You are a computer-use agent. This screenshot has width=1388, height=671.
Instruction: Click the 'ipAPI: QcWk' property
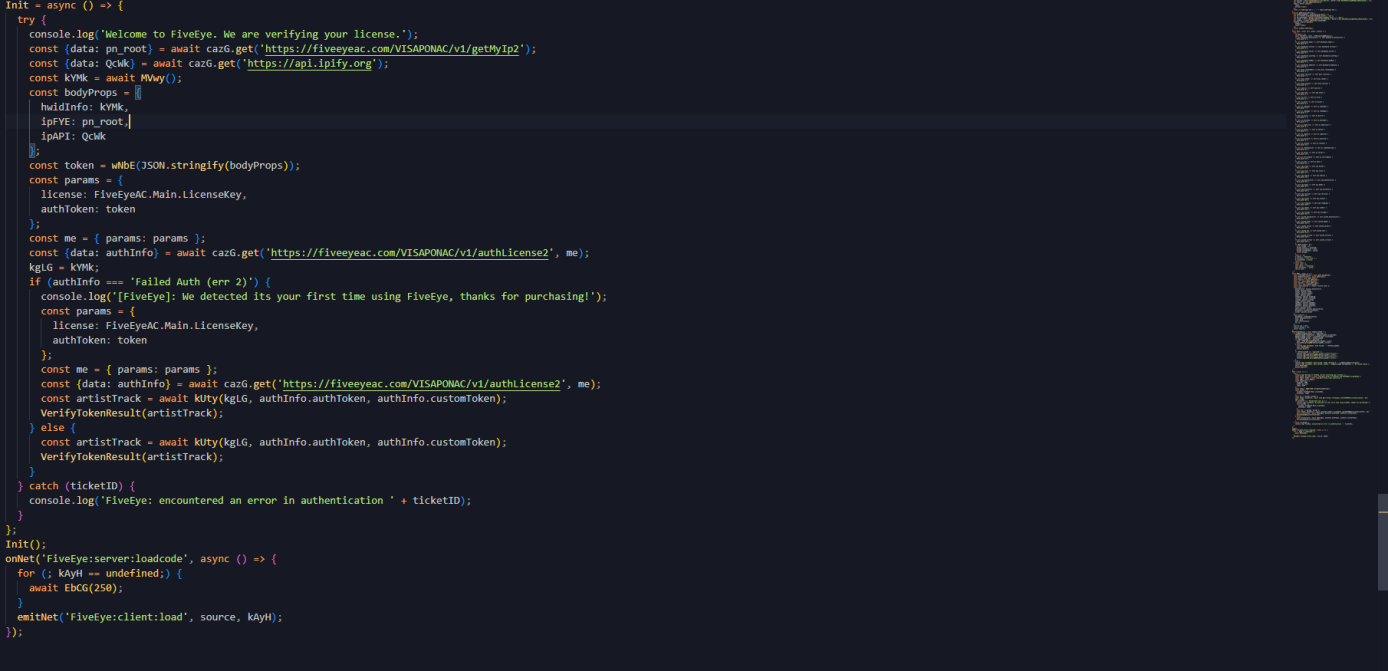click(x=73, y=136)
